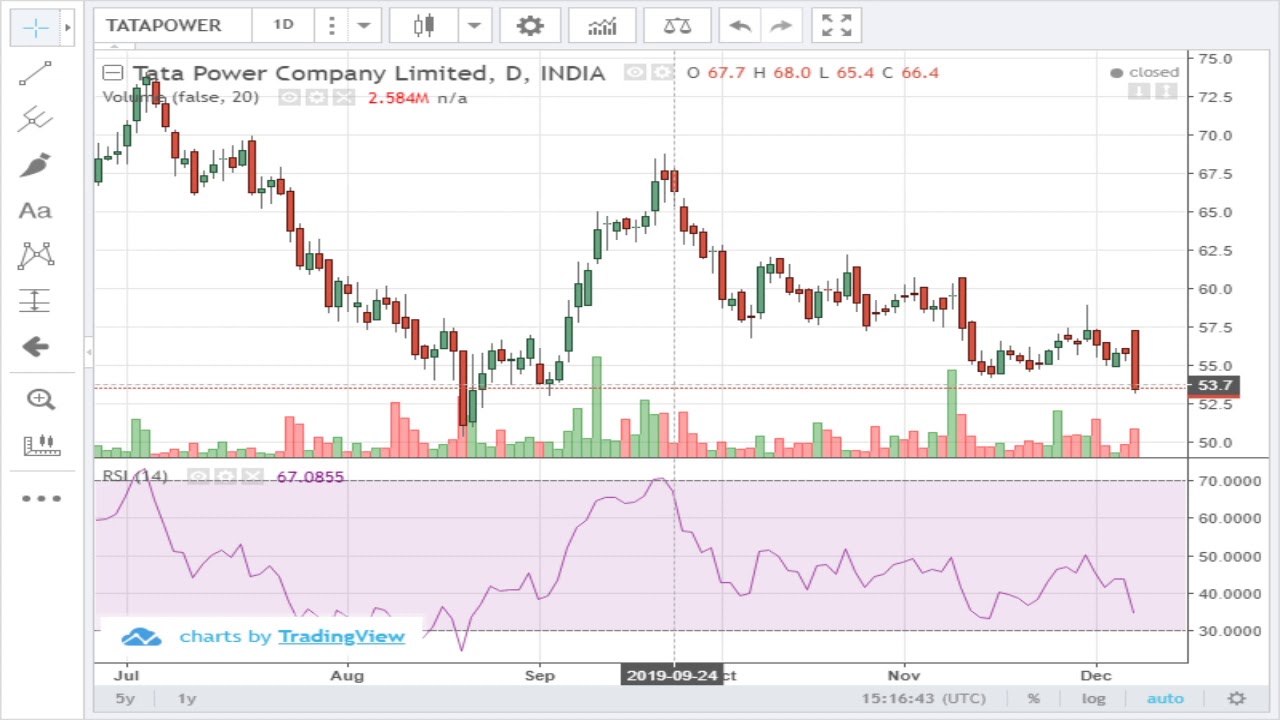Open the interval vertical-dots menu
Image resolution: width=1280 pixels, height=720 pixels.
pyautogui.click(x=331, y=25)
